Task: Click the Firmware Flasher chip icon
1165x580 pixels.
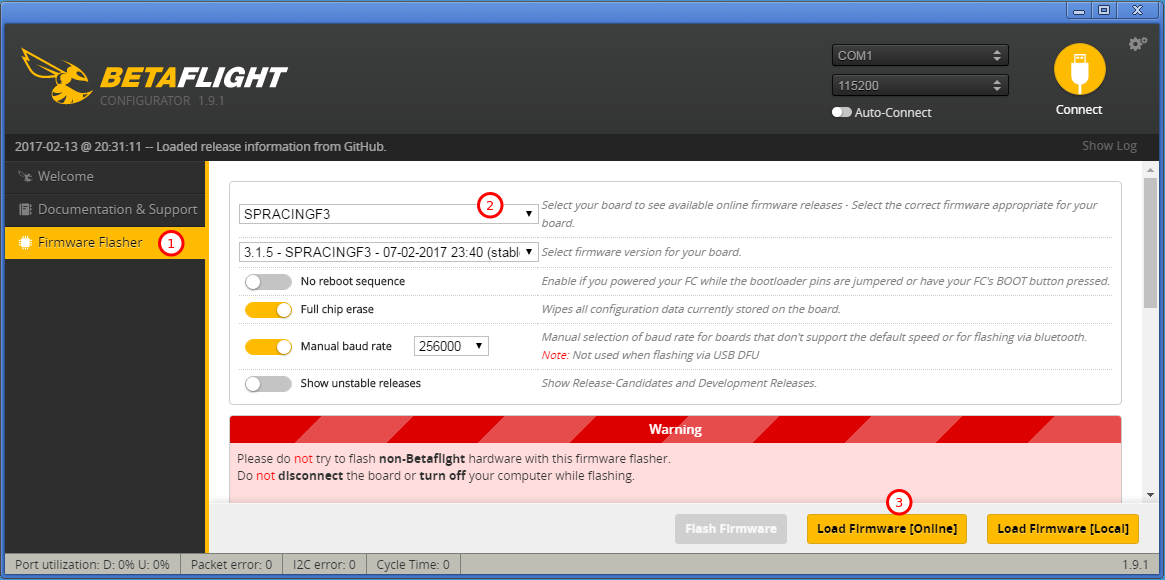Action: (x=24, y=242)
